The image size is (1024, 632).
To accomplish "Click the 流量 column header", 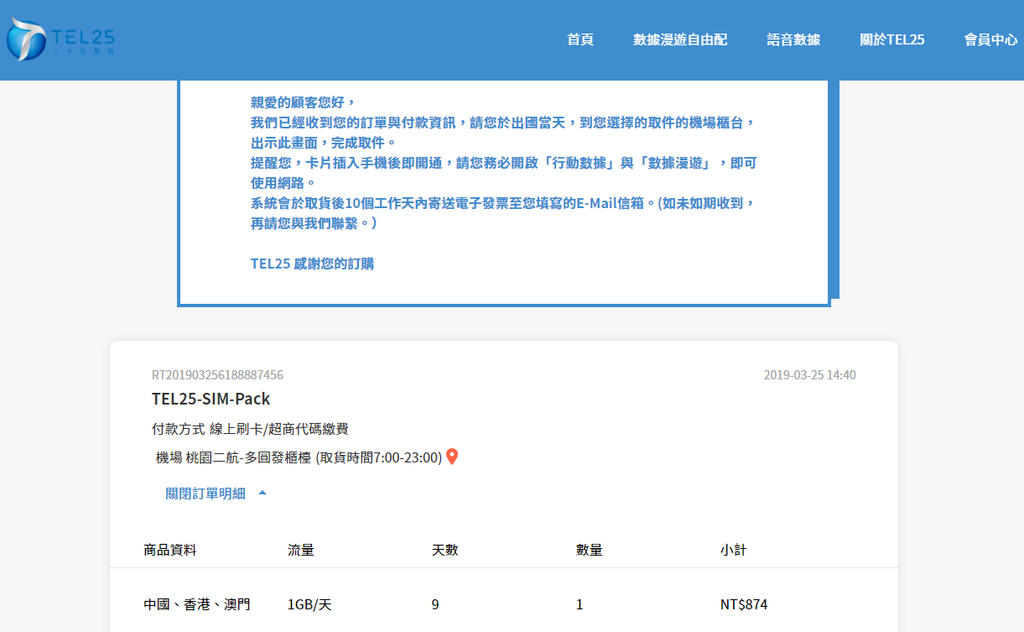I will tap(300, 550).
